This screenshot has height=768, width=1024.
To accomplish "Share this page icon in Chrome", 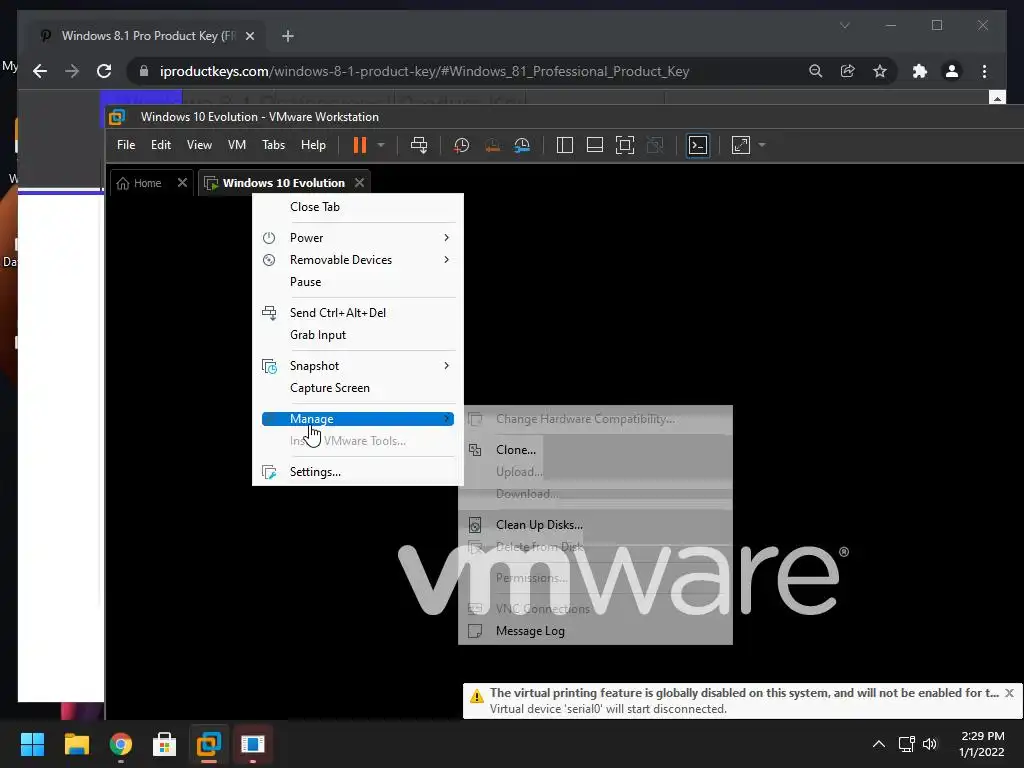I will (x=848, y=71).
